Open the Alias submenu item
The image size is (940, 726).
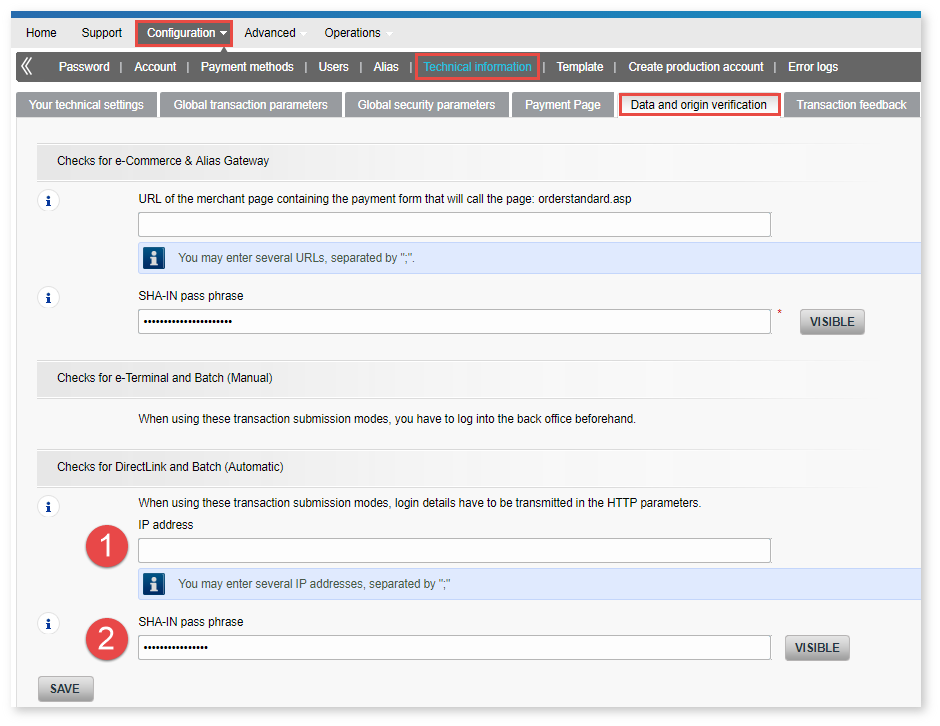pos(386,67)
